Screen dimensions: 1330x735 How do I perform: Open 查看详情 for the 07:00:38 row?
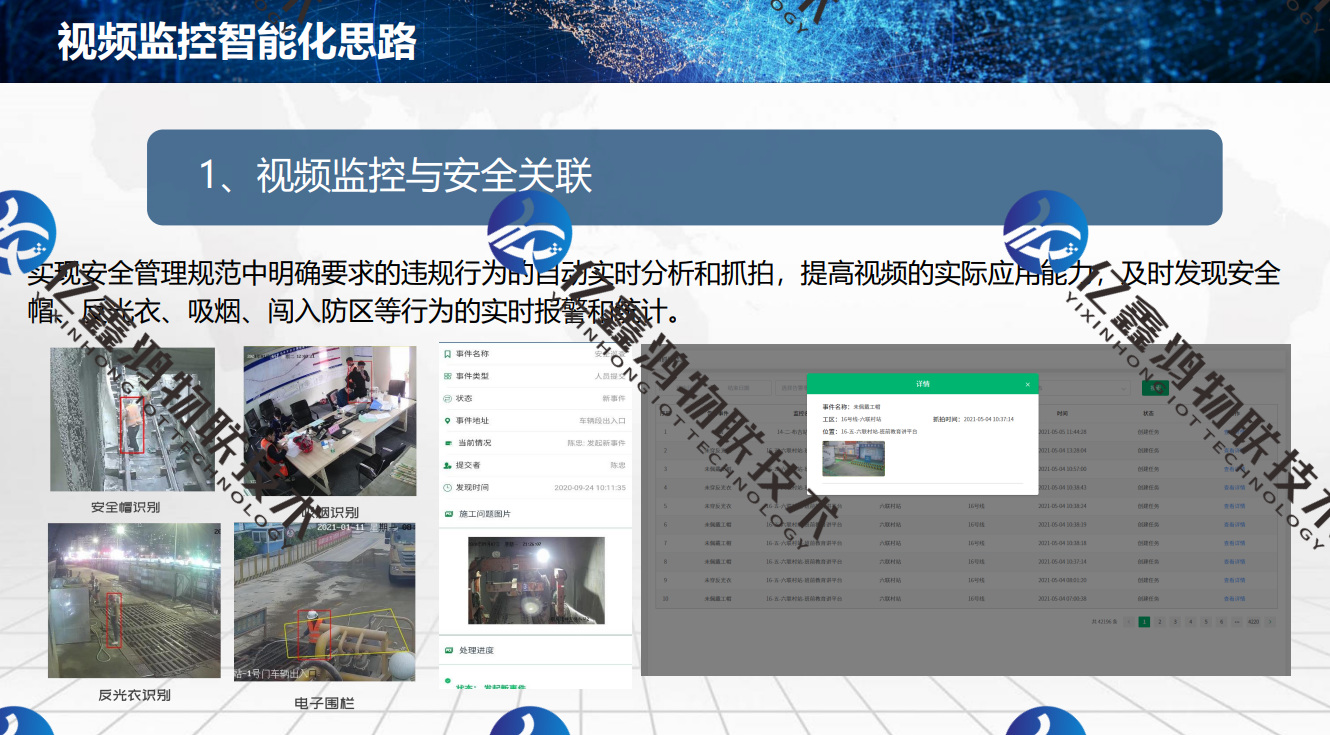click(x=1235, y=598)
